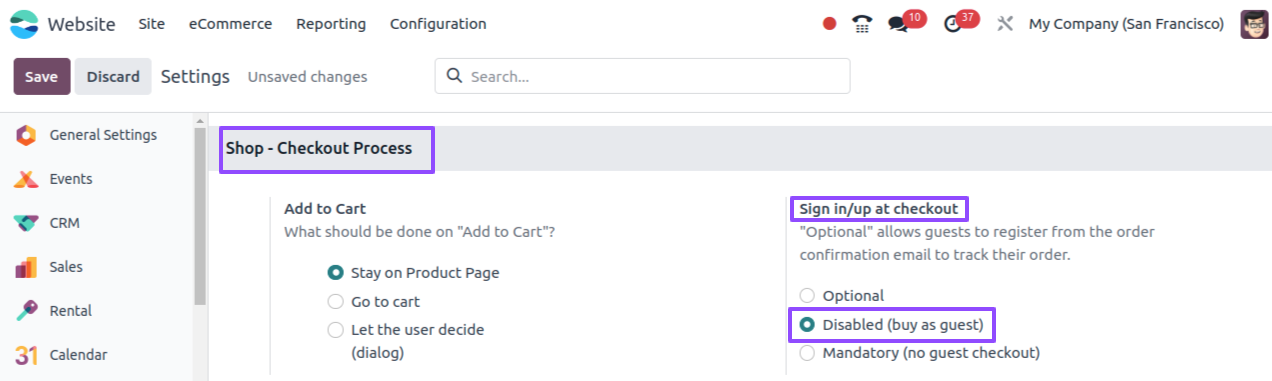Open the Odoo home apps icon

pos(24,24)
